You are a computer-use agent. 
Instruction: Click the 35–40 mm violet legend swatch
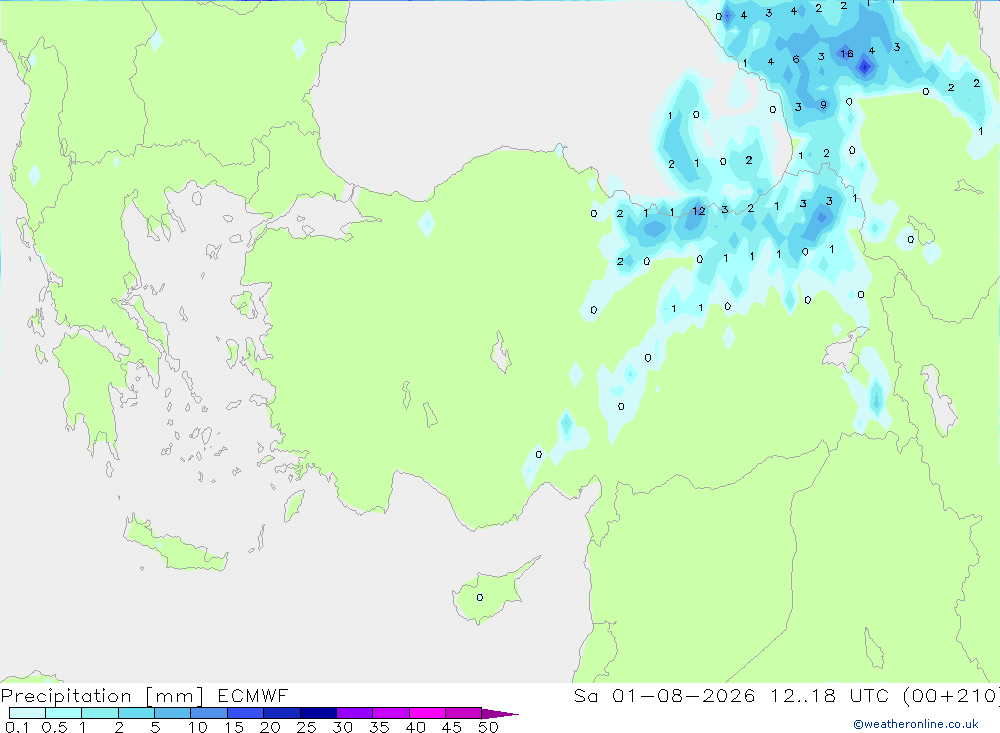(x=391, y=713)
